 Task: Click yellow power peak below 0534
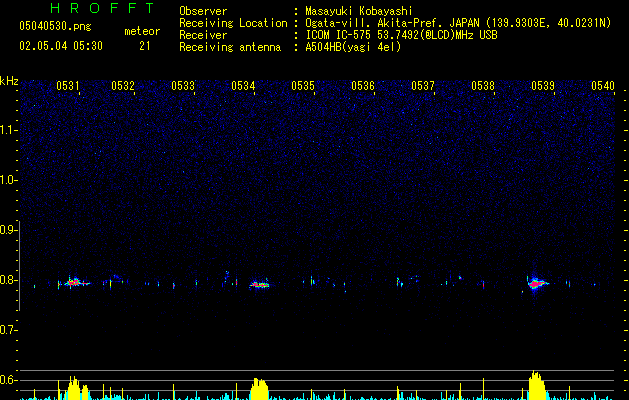click(260, 389)
